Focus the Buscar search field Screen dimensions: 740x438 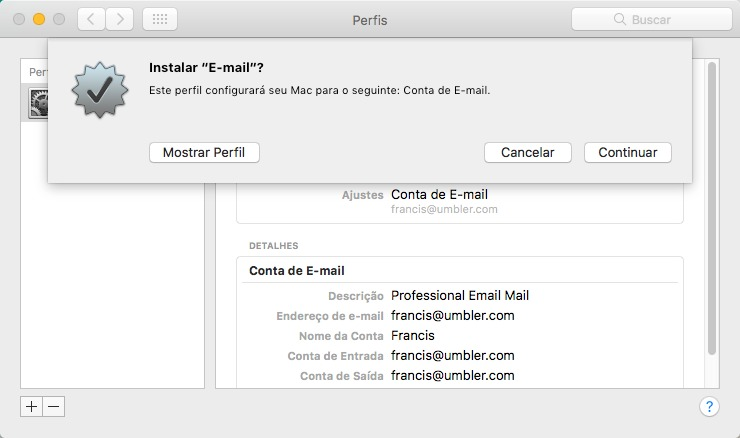[x=660, y=20]
